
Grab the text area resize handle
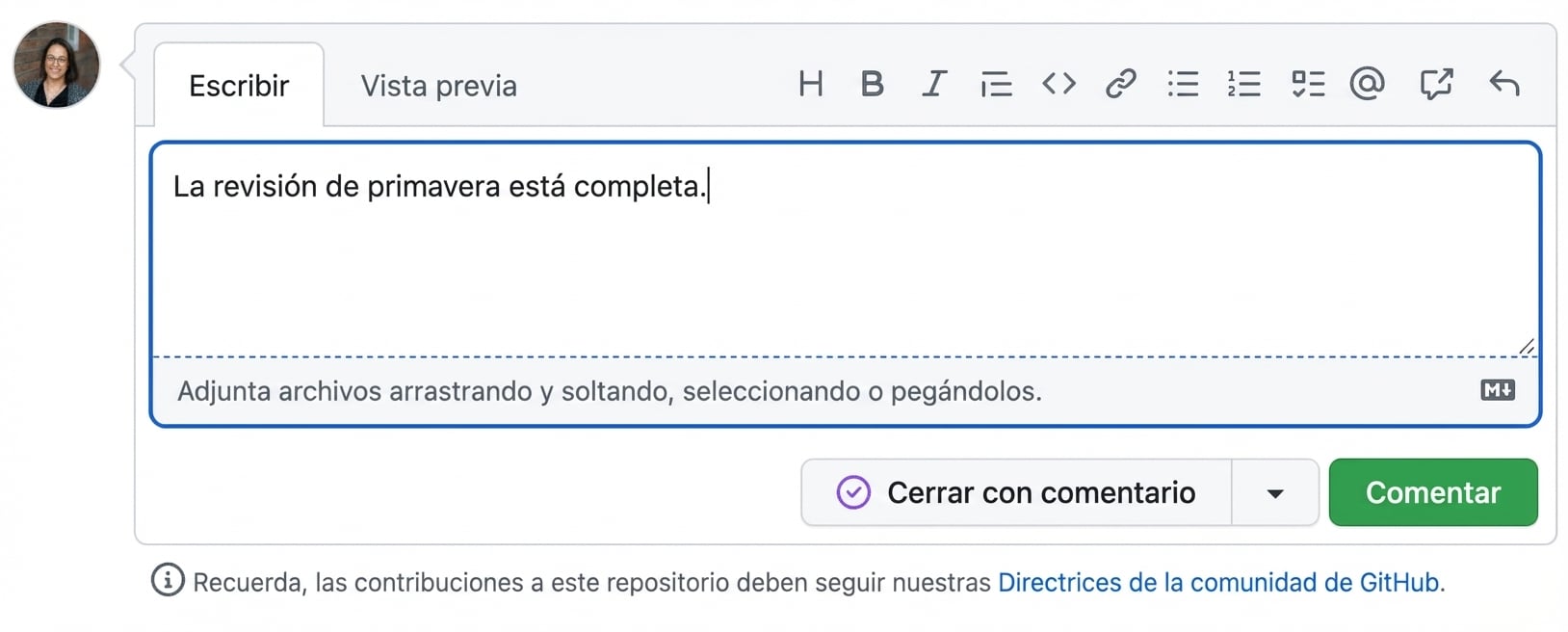click(x=1527, y=346)
